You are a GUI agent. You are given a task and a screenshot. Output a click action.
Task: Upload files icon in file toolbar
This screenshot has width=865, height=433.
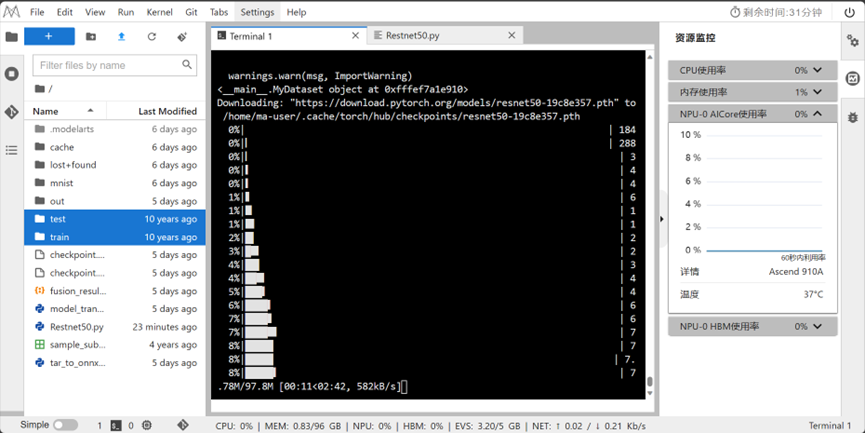click(x=121, y=36)
